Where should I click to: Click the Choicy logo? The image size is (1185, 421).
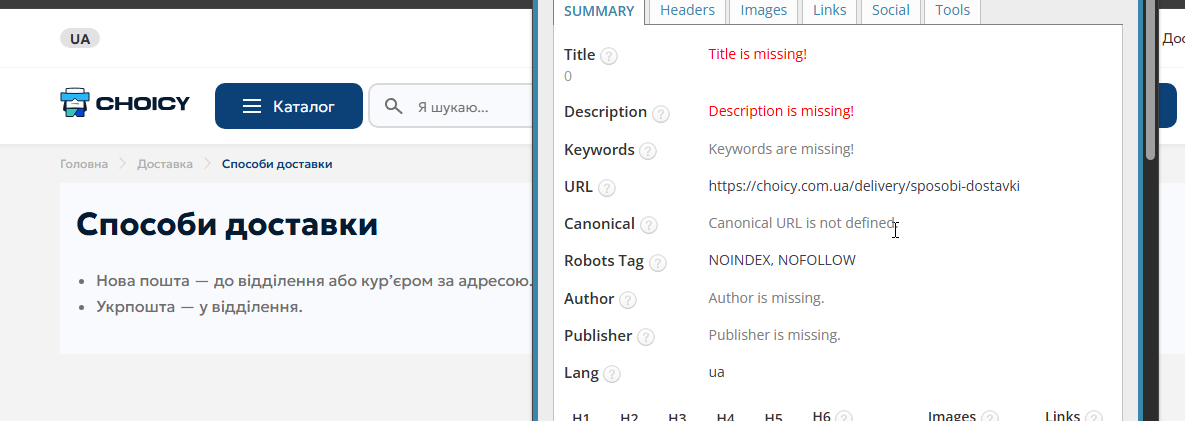(125, 104)
